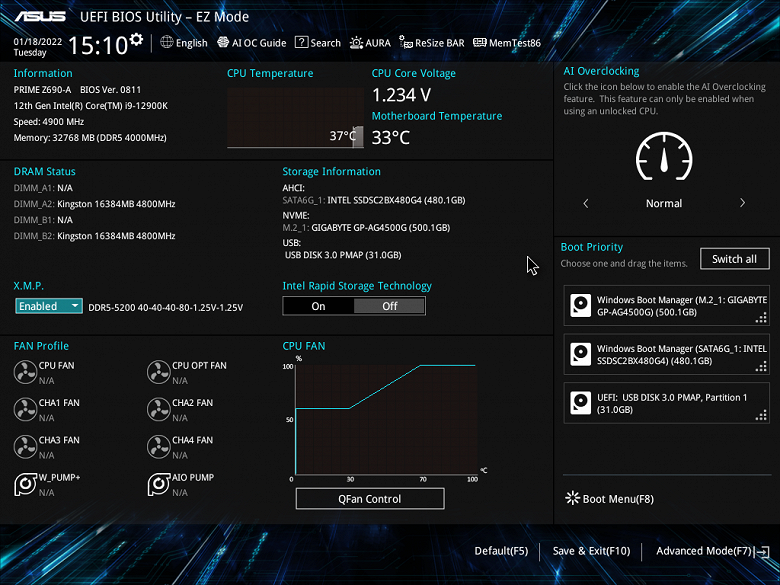This screenshot has height=585, width=780.
Task: Select the W_PUMP+ icon
Action: tap(25, 485)
